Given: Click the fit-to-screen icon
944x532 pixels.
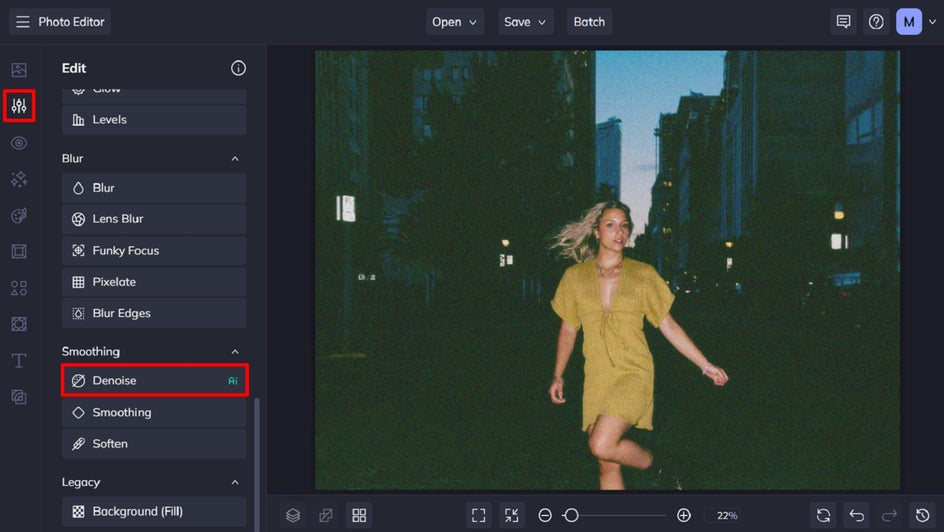Looking at the screenshot, I should point(479,515).
